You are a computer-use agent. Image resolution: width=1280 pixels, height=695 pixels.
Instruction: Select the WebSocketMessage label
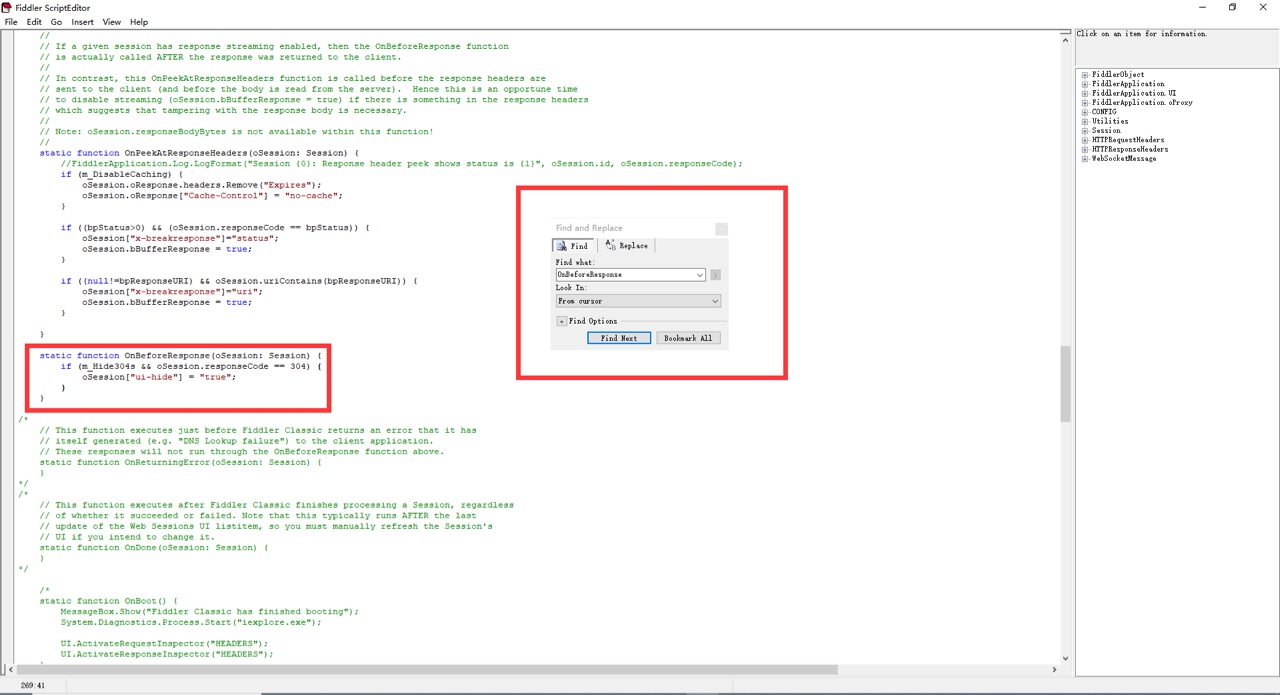pos(1124,159)
